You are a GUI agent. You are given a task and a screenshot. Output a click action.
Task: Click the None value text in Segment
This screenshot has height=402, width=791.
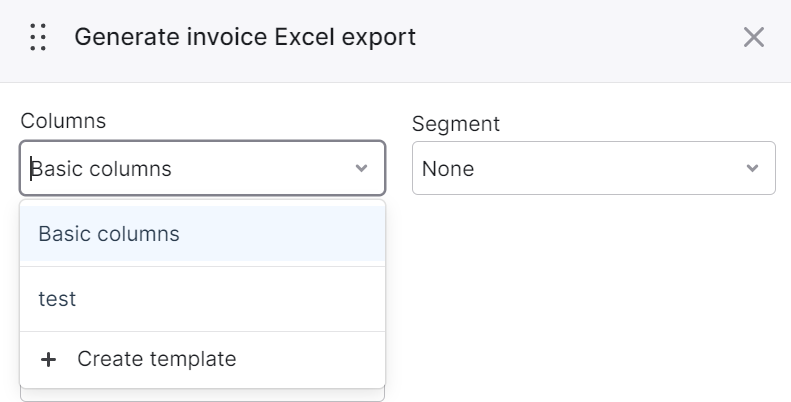pyautogui.click(x=448, y=168)
